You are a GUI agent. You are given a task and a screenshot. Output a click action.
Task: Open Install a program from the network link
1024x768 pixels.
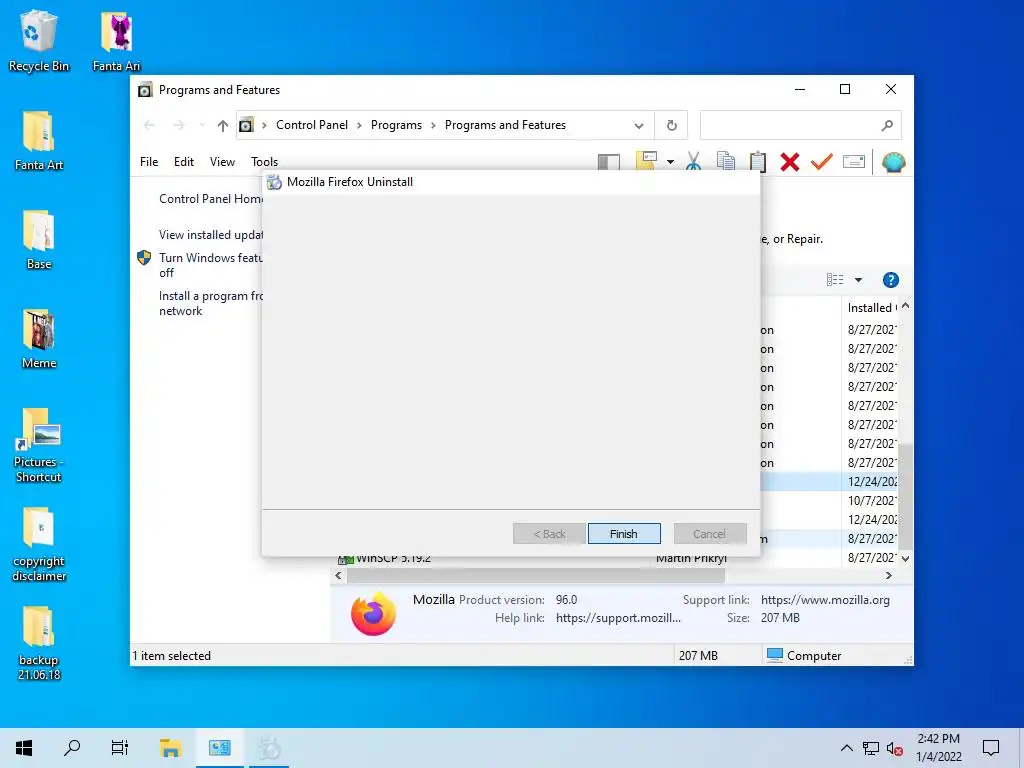210,303
